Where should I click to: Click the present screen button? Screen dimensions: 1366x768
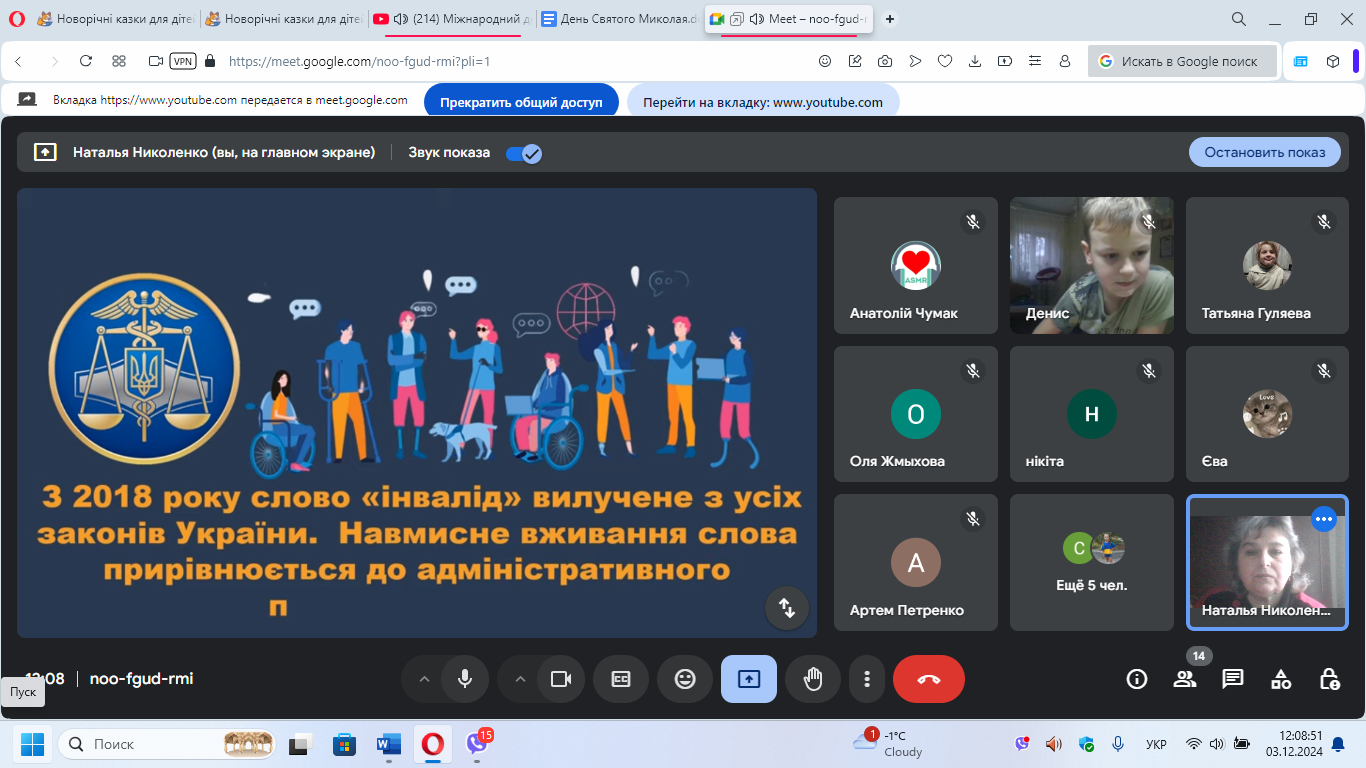[749, 679]
